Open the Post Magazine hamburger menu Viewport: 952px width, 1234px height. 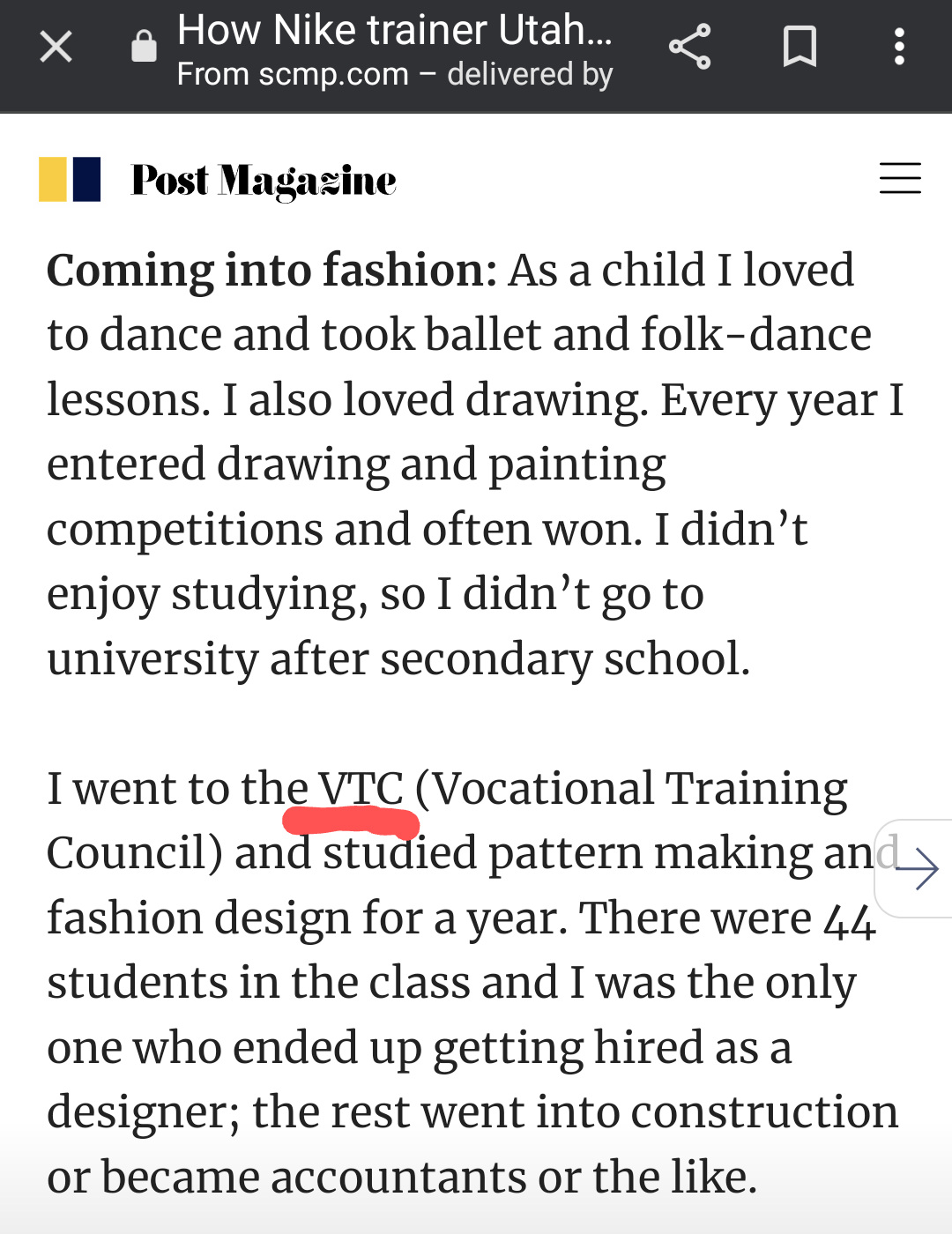click(900, 178)
